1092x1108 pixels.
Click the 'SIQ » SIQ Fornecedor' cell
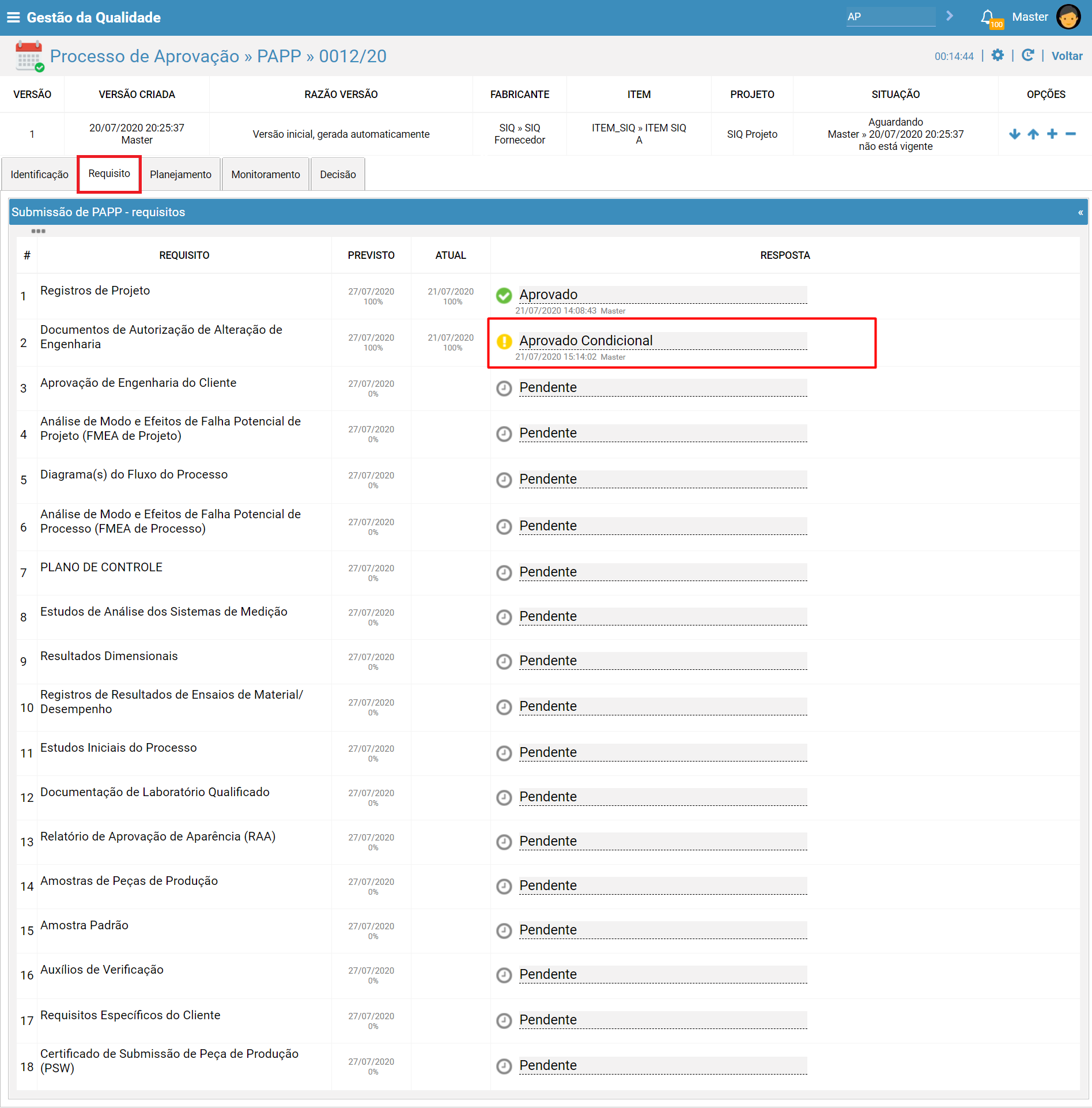520,134
